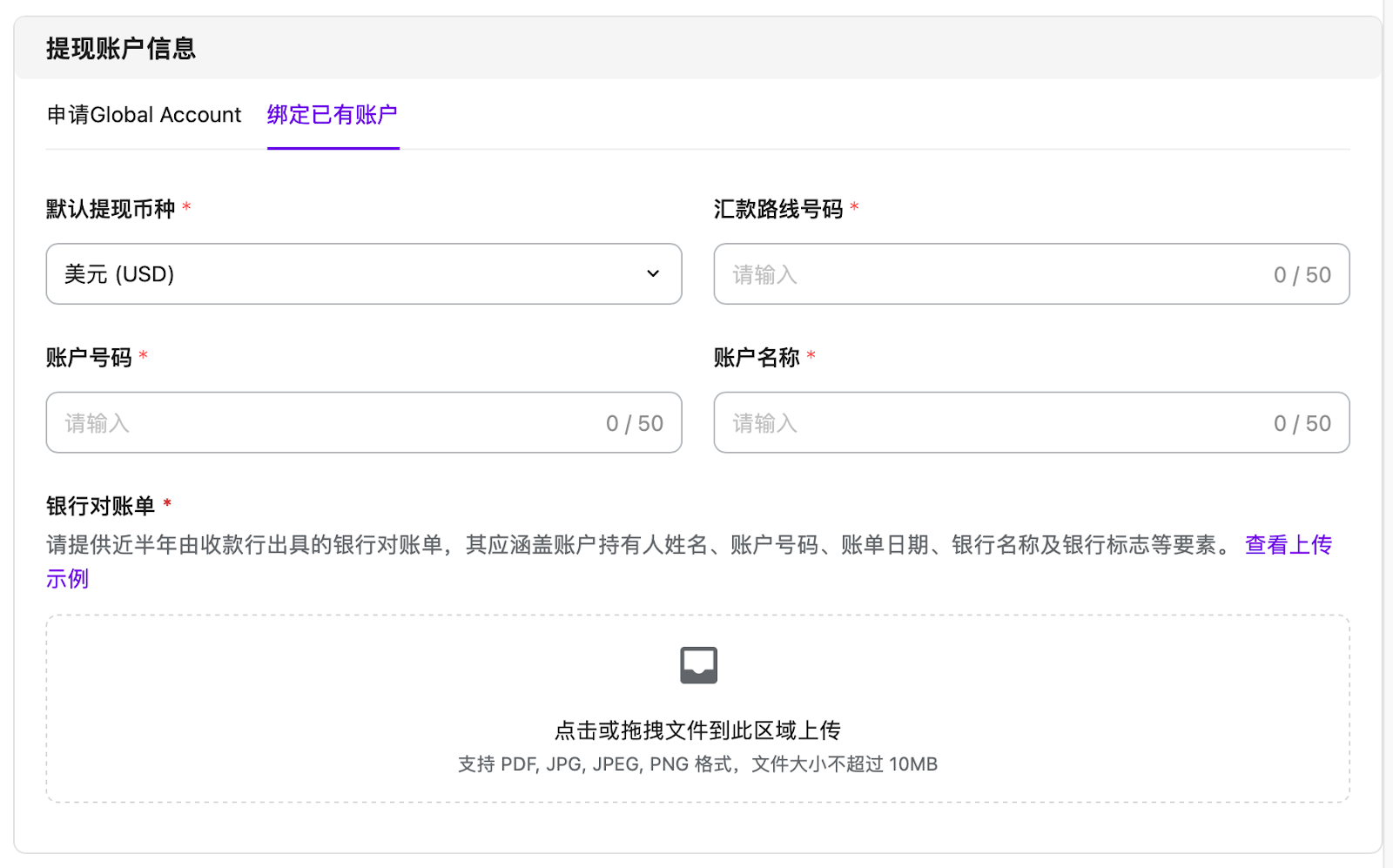Click into the 账户号码 text field

coord(331,423)
